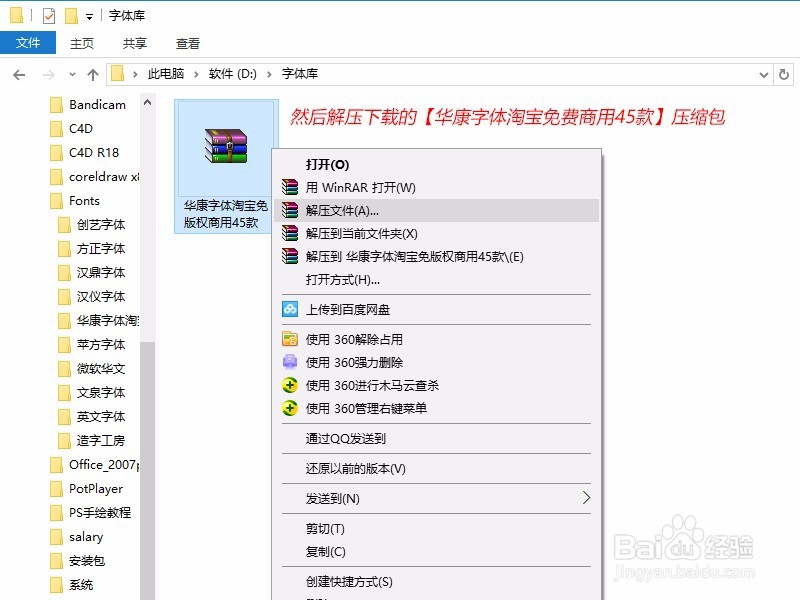Select 解压到当前文件夹(X) menu entry
Viewport: 800px width, 600px height.
(437, 233)
